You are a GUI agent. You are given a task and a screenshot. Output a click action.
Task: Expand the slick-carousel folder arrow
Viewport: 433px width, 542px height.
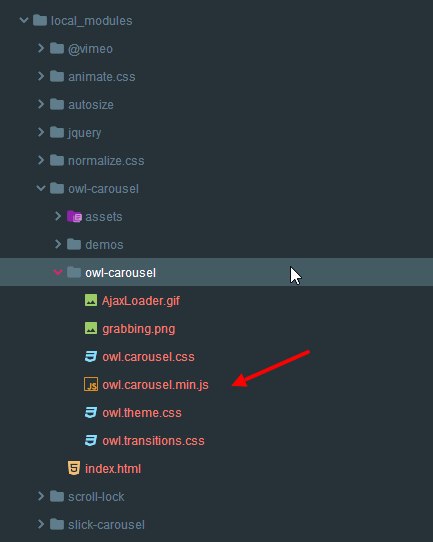[x=41, y=524]
